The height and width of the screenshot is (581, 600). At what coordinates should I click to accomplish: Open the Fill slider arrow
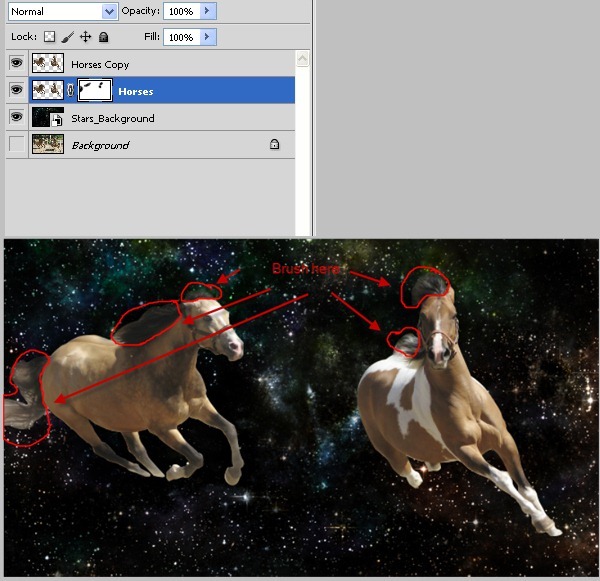click(208, 37)
